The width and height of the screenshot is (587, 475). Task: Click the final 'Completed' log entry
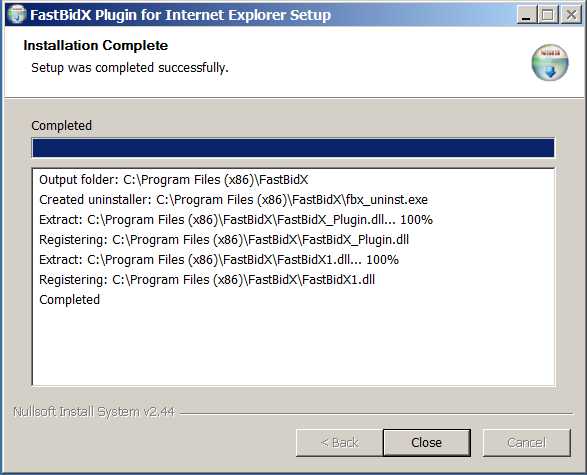tap(69, 299)
